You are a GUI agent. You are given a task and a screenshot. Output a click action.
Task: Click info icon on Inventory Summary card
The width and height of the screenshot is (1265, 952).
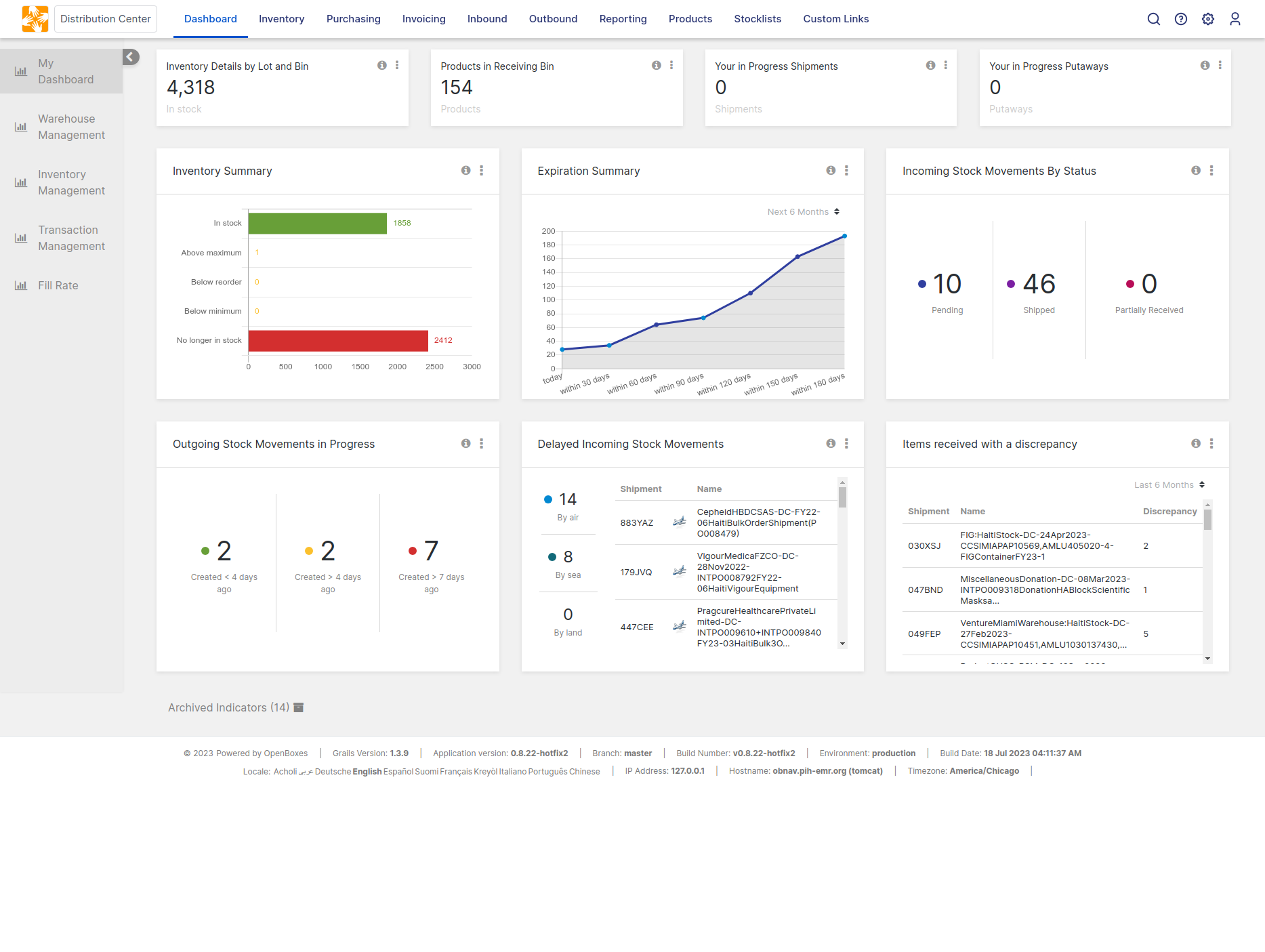(x=465, y=171)
